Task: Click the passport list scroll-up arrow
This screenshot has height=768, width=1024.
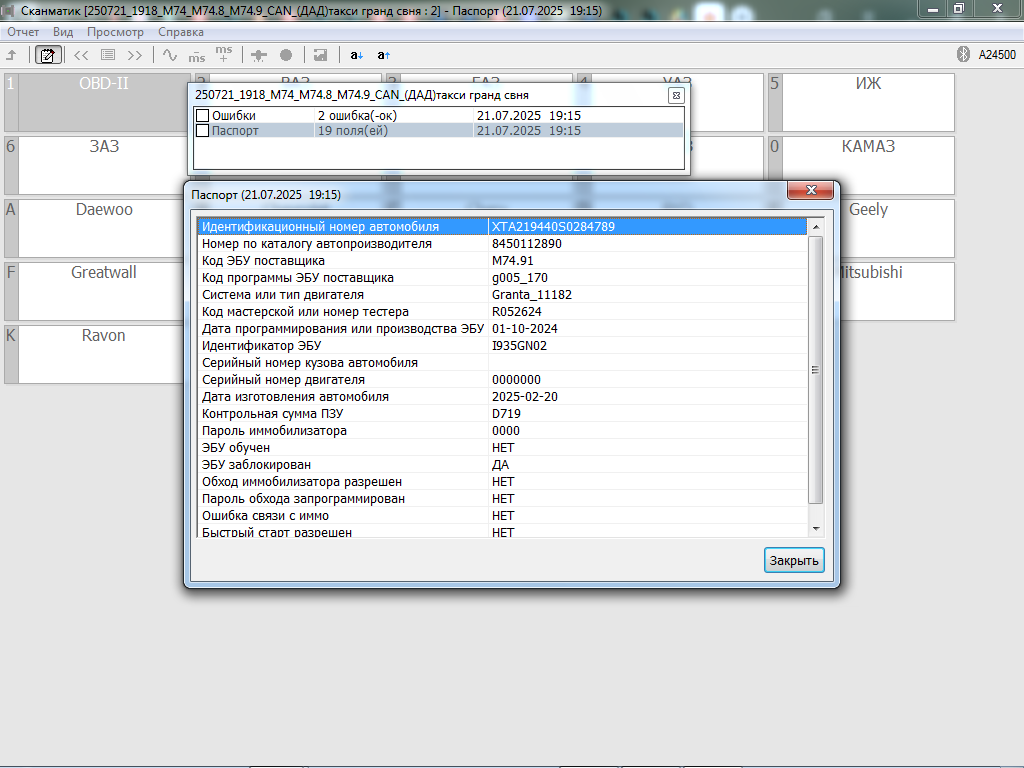Action: pyautogui.click(x=815, y=227)
